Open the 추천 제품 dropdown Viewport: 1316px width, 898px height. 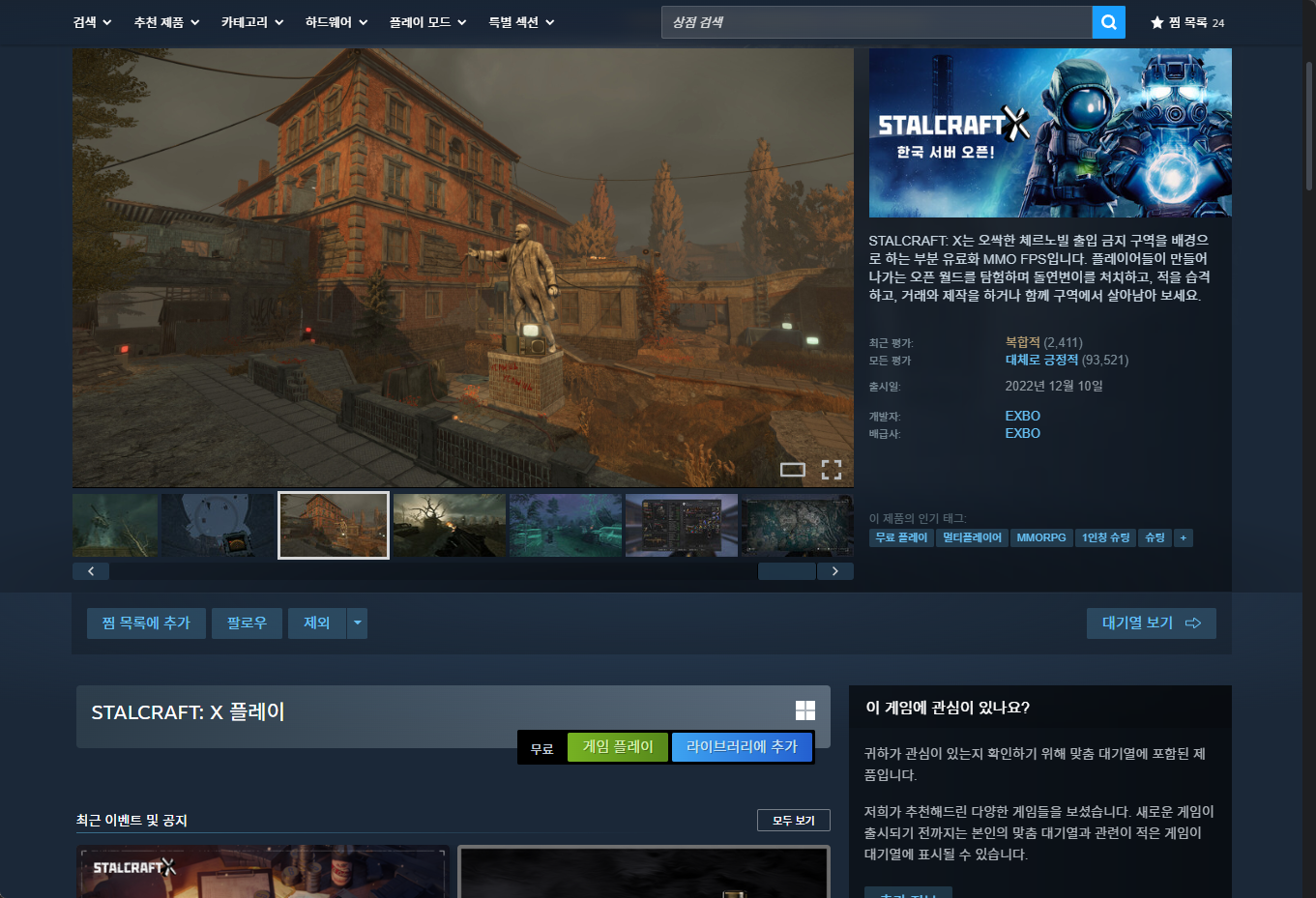pyautogui.click(x=166, y=22)
